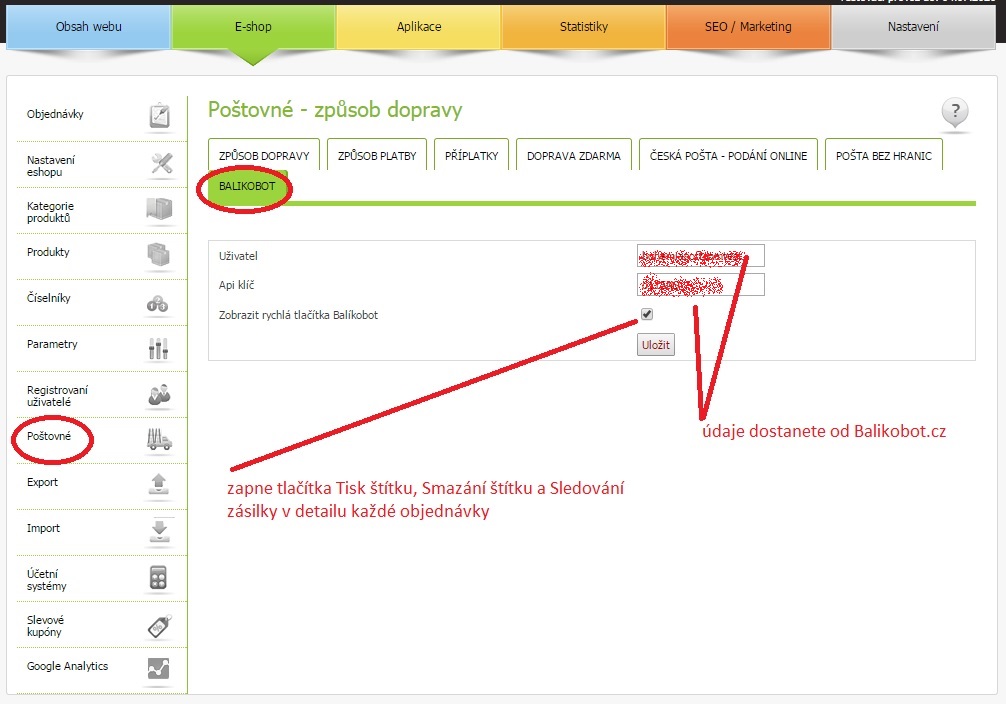Viewport: 1006px width, 704px height.
Task: Navigate to Slevové kupóny in the sidebar
Action: [x=45, y=626]
